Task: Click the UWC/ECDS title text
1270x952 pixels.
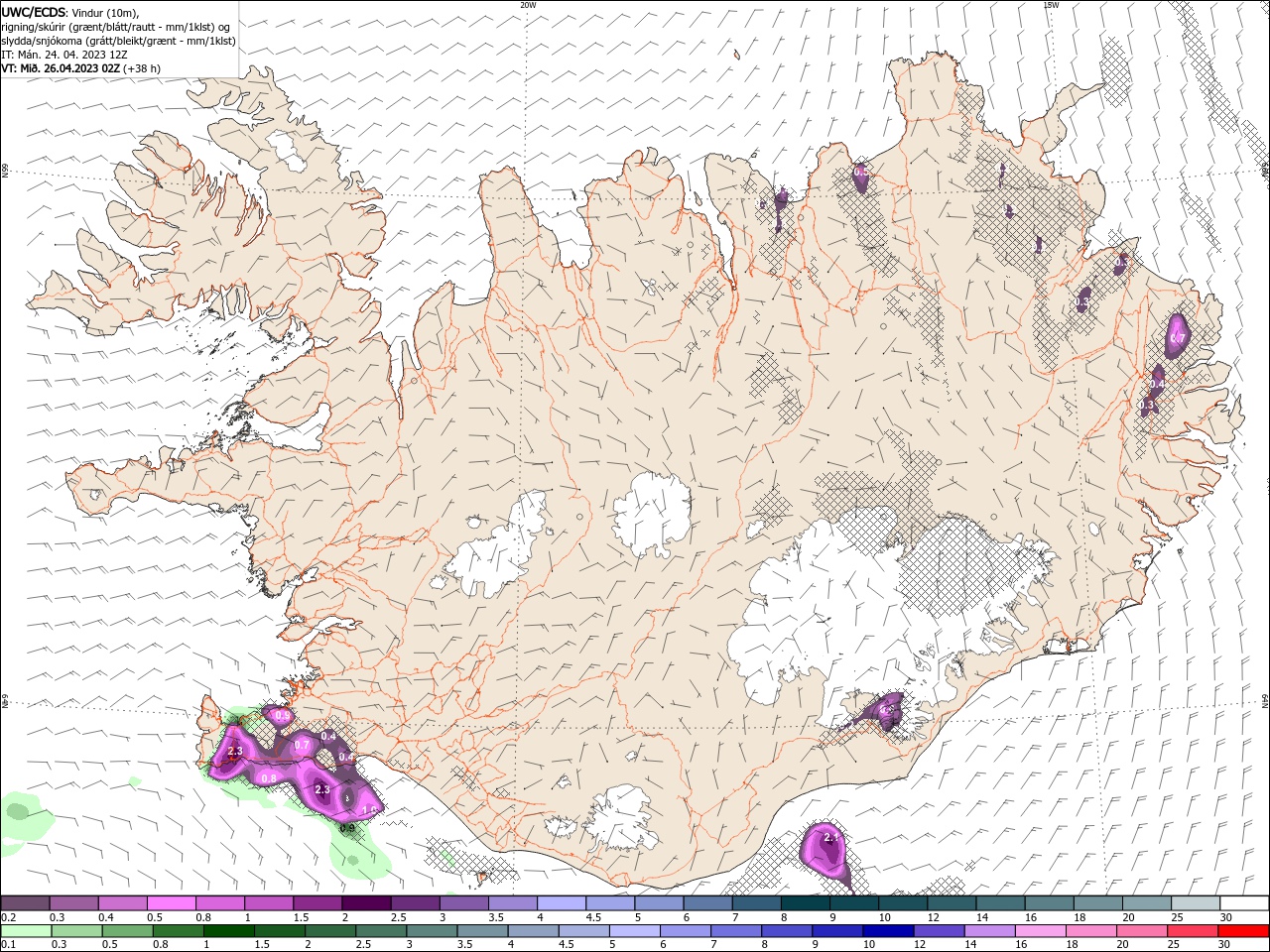Action: [34, 12]
